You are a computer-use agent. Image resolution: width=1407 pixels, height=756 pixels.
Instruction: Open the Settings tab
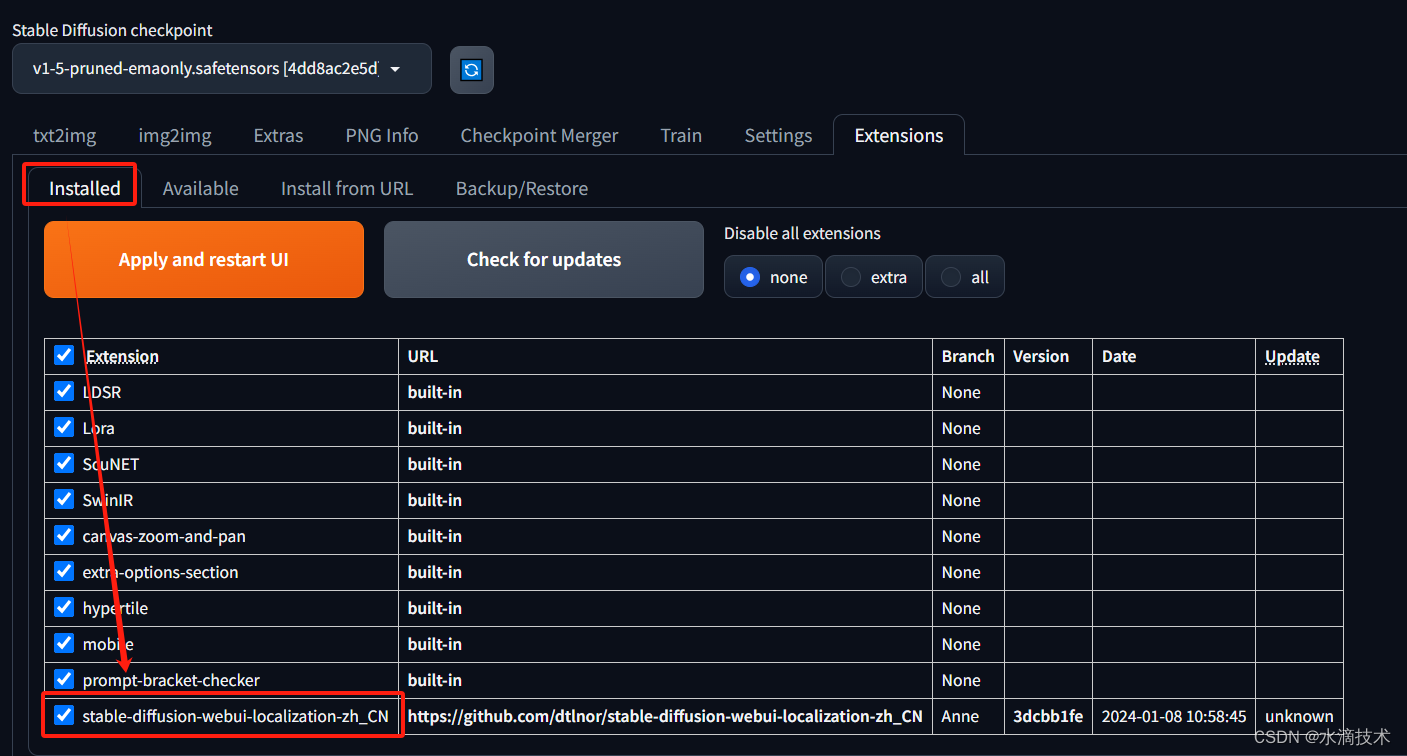tap(778, 135)
